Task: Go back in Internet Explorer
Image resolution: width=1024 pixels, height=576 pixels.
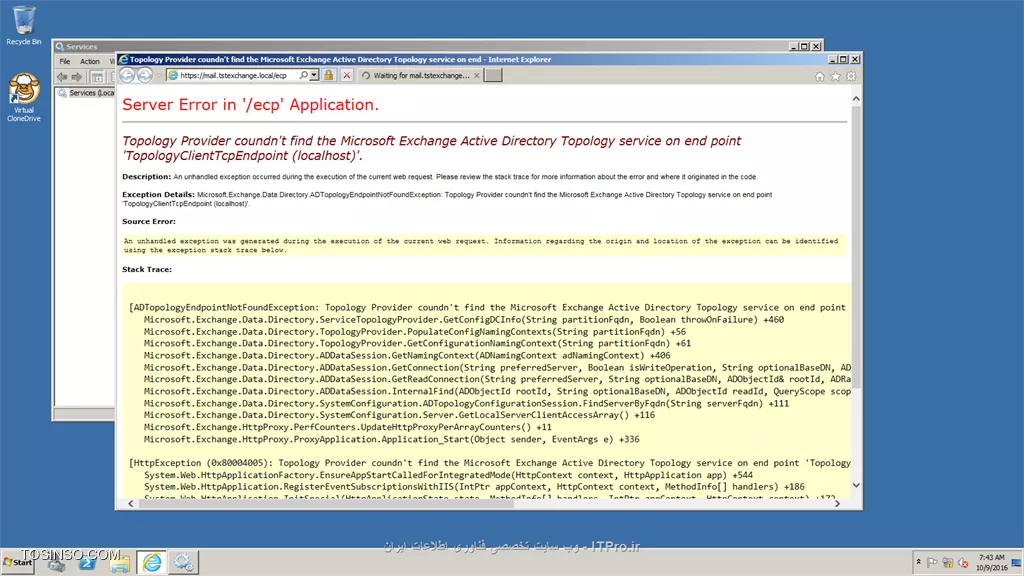Action: 127,76
